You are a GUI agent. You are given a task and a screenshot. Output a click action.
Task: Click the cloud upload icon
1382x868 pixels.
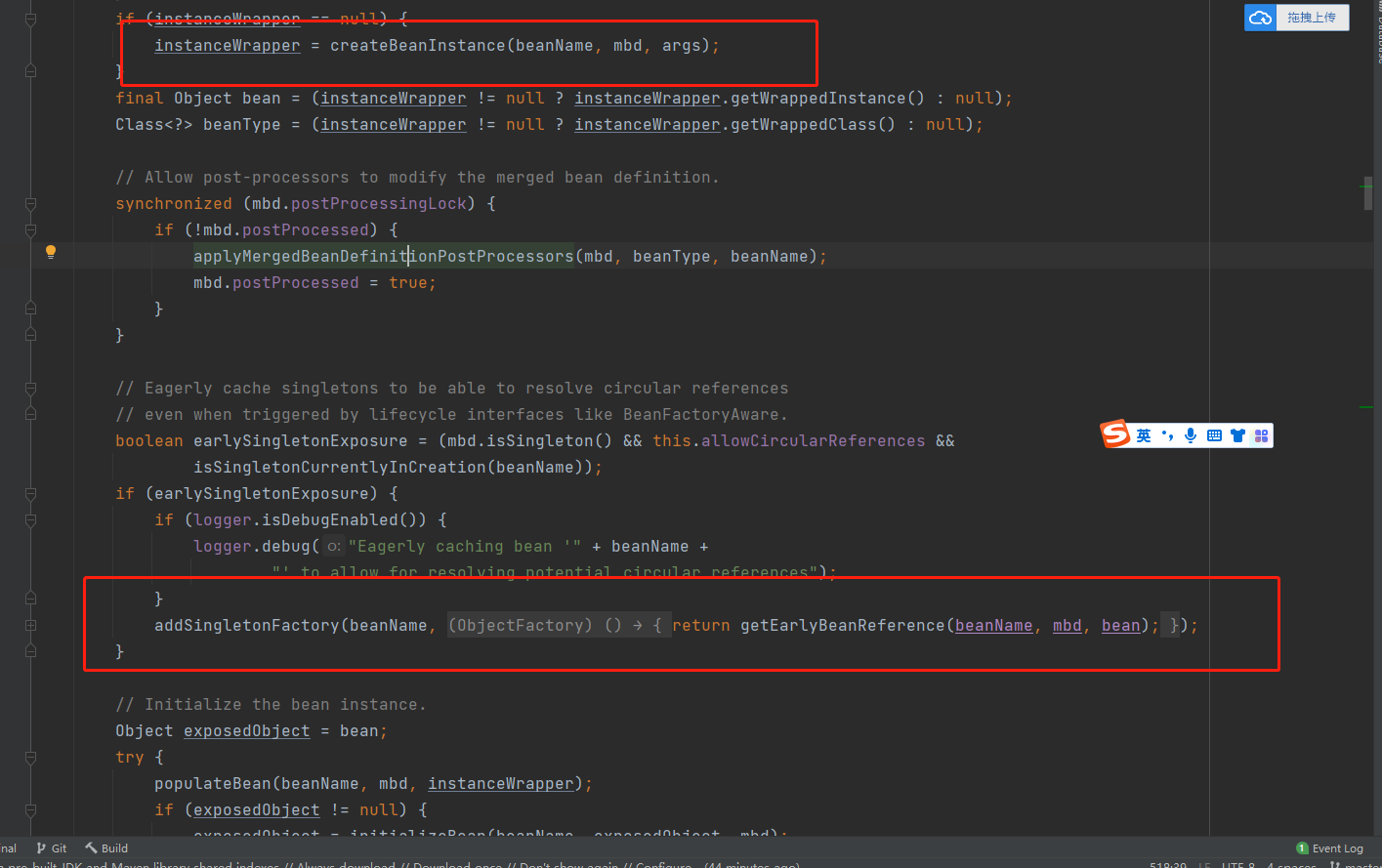click(x=1260, y=18)
